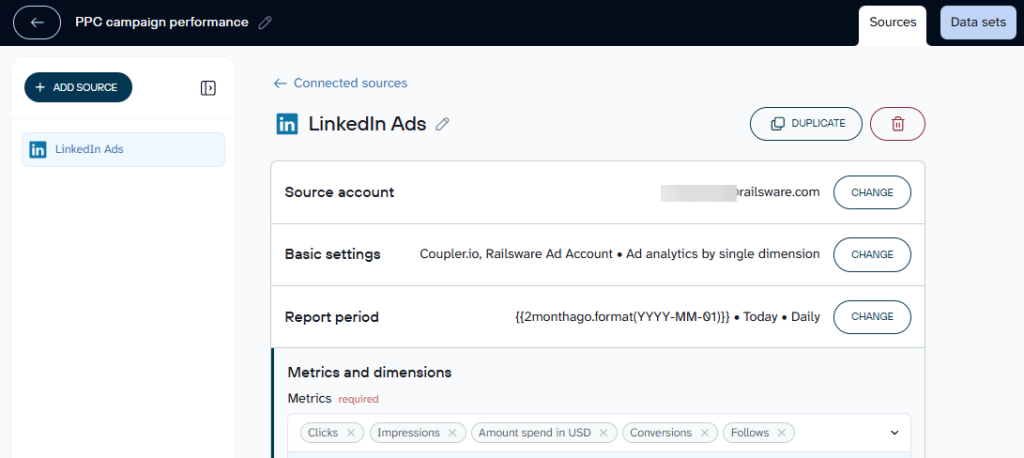Click the red required label under Metrics
The width and height of the screenshot is (1024, 458).
359,399
